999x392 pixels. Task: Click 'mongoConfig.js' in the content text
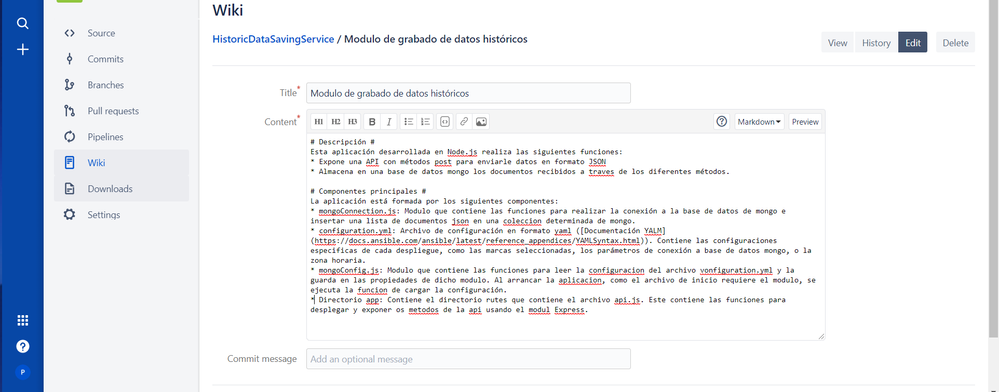point(349,270)
